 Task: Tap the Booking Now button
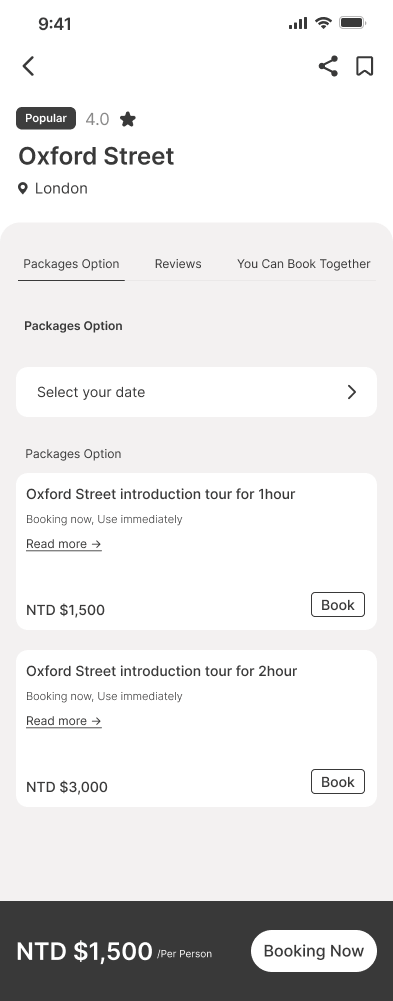pos(314,951)
